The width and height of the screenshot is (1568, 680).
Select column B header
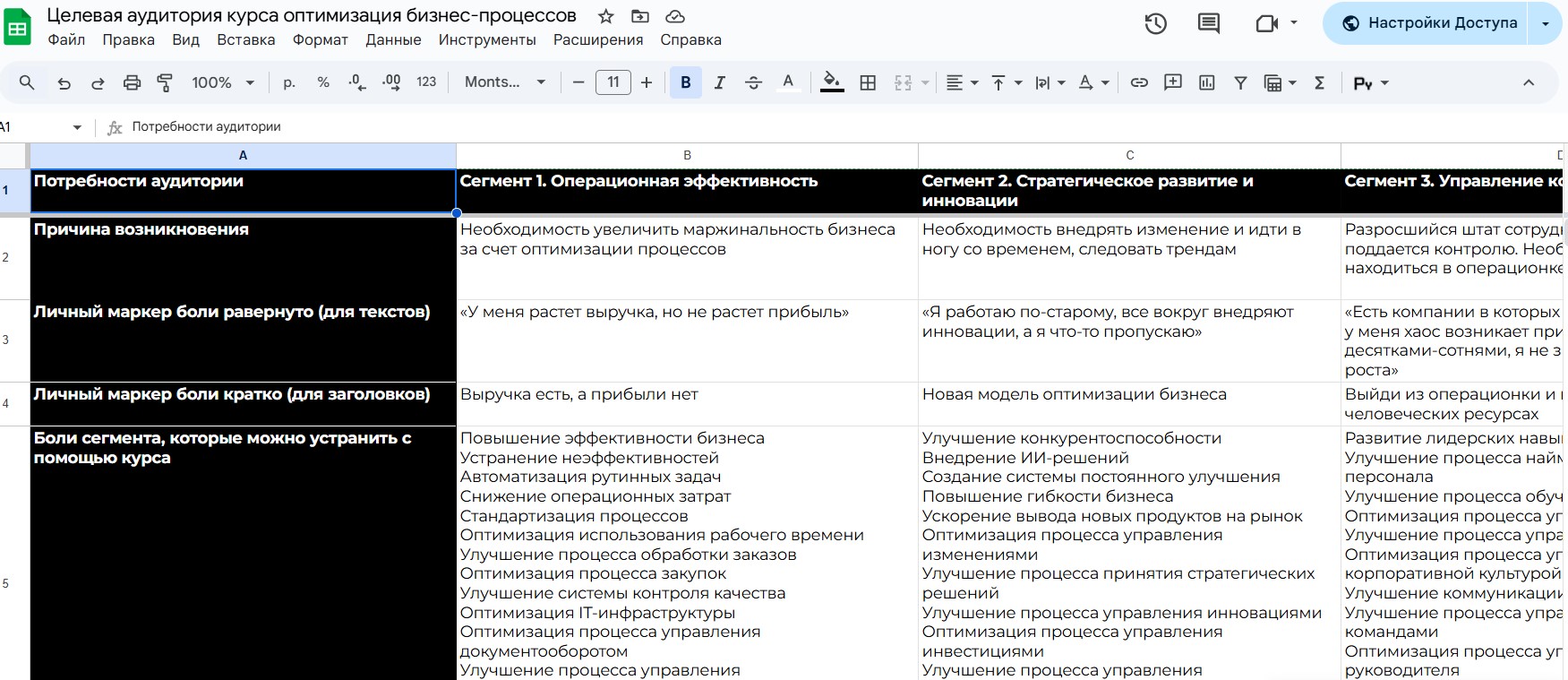(687, 156)
